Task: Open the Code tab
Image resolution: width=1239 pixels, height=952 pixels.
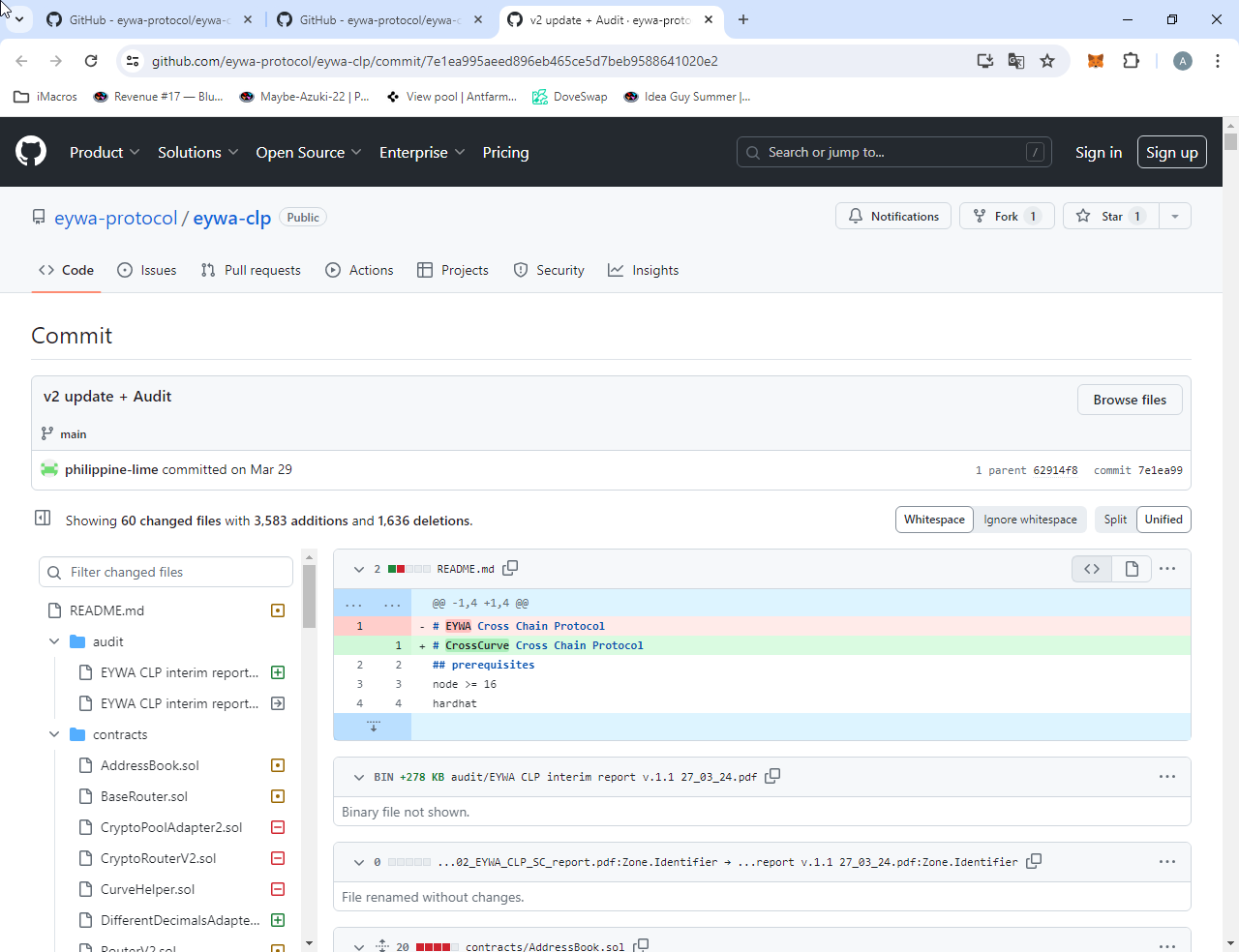Action: click(x=66, y=270)
